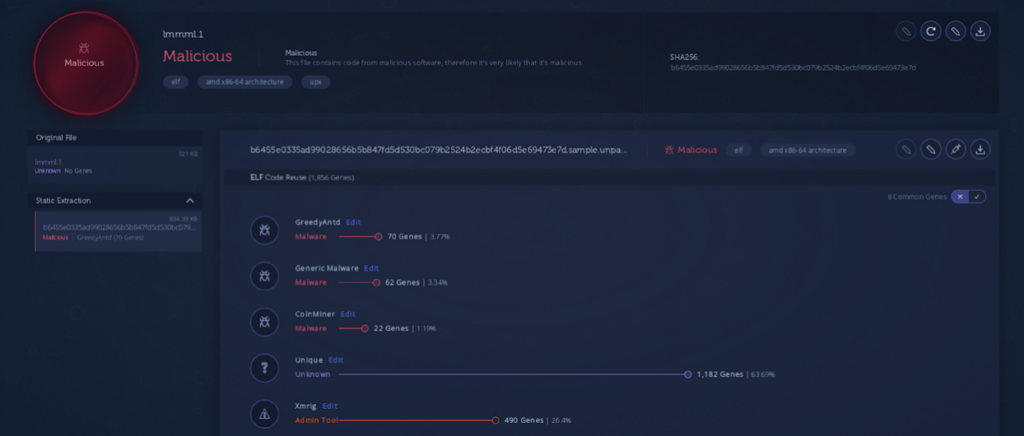Screen dimensions: 1024x436
Task: Download the lmmml.1 file from top header
Action: (x=980, y=31)
